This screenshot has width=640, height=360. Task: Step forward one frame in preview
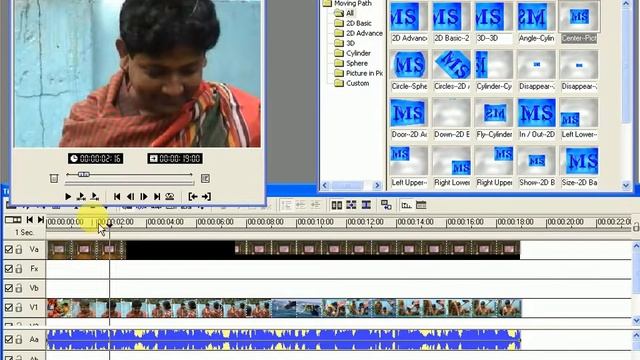[144, 197]
